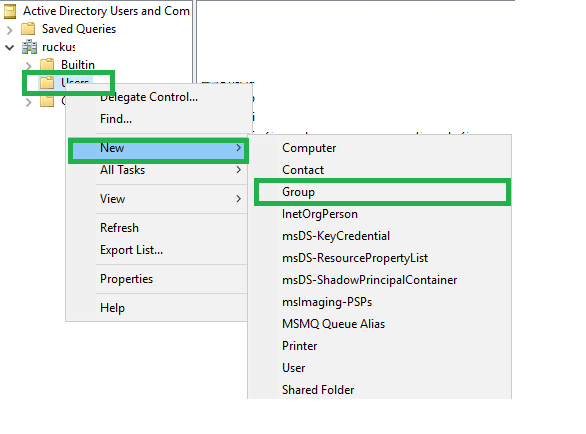Collapse the ruckus domain node
Image resolution: width=586 pixels, height=434 pixels.
(x=10, y=47)
